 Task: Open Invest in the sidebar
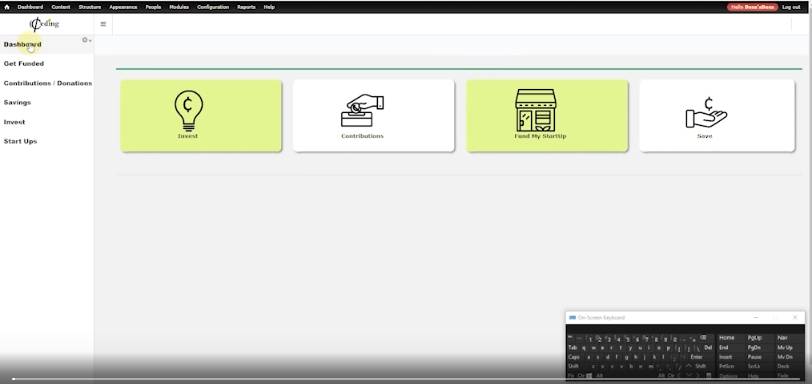point(14,122)
